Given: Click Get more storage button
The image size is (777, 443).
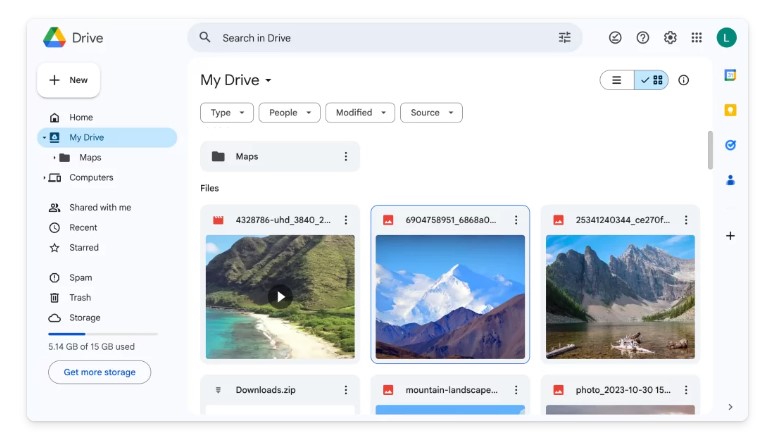Looking at the screenshot, I should pyautogui.click(x=99, y=372).
